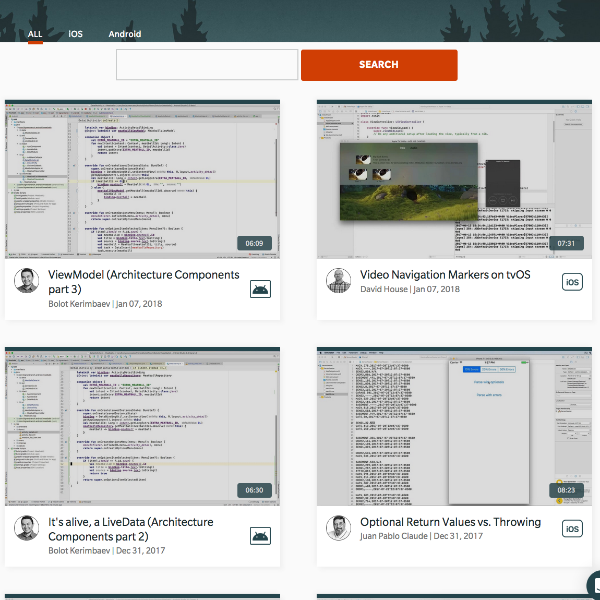Click Android icon on LiveData card
The height and width of the screenshot is (600, 600).
point(260,536)
